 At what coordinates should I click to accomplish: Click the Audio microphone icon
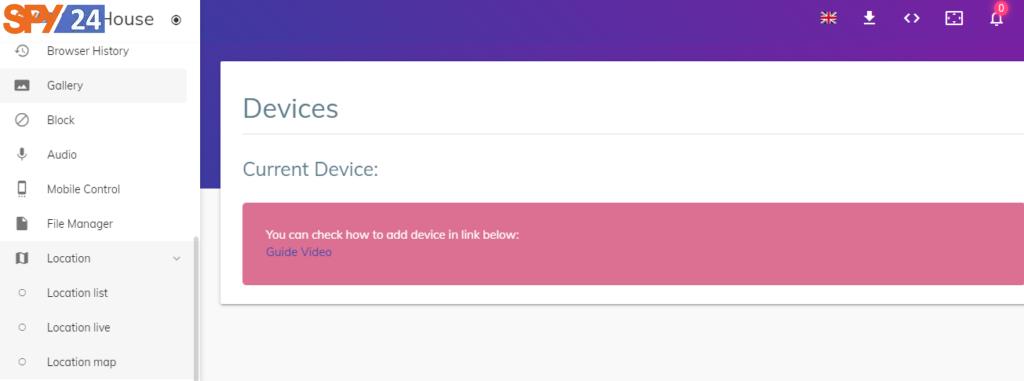pyautogui.click(x=22, y=155)
